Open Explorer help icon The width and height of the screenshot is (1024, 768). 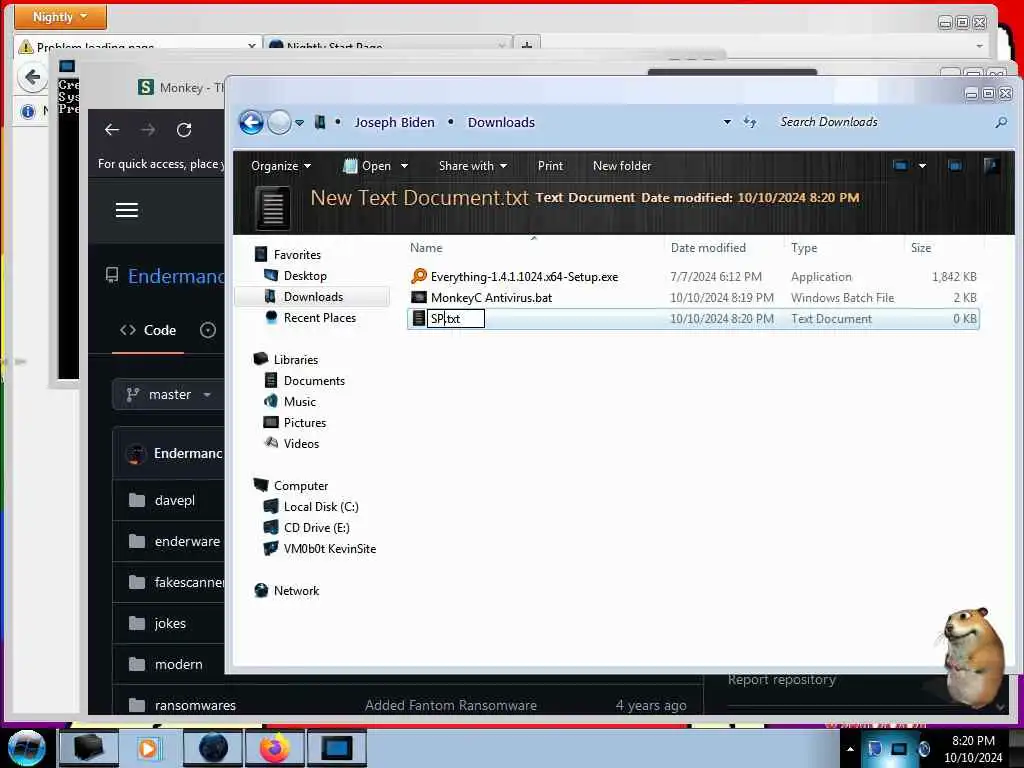pyautogui.click(x=991, y=166)
